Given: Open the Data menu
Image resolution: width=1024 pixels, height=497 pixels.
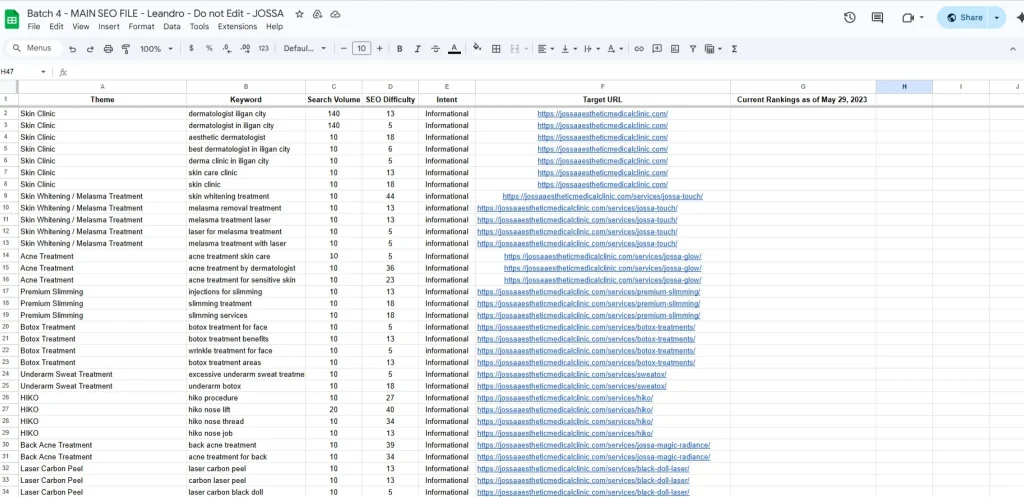Looking at the screenshot, I should point(172,27).
